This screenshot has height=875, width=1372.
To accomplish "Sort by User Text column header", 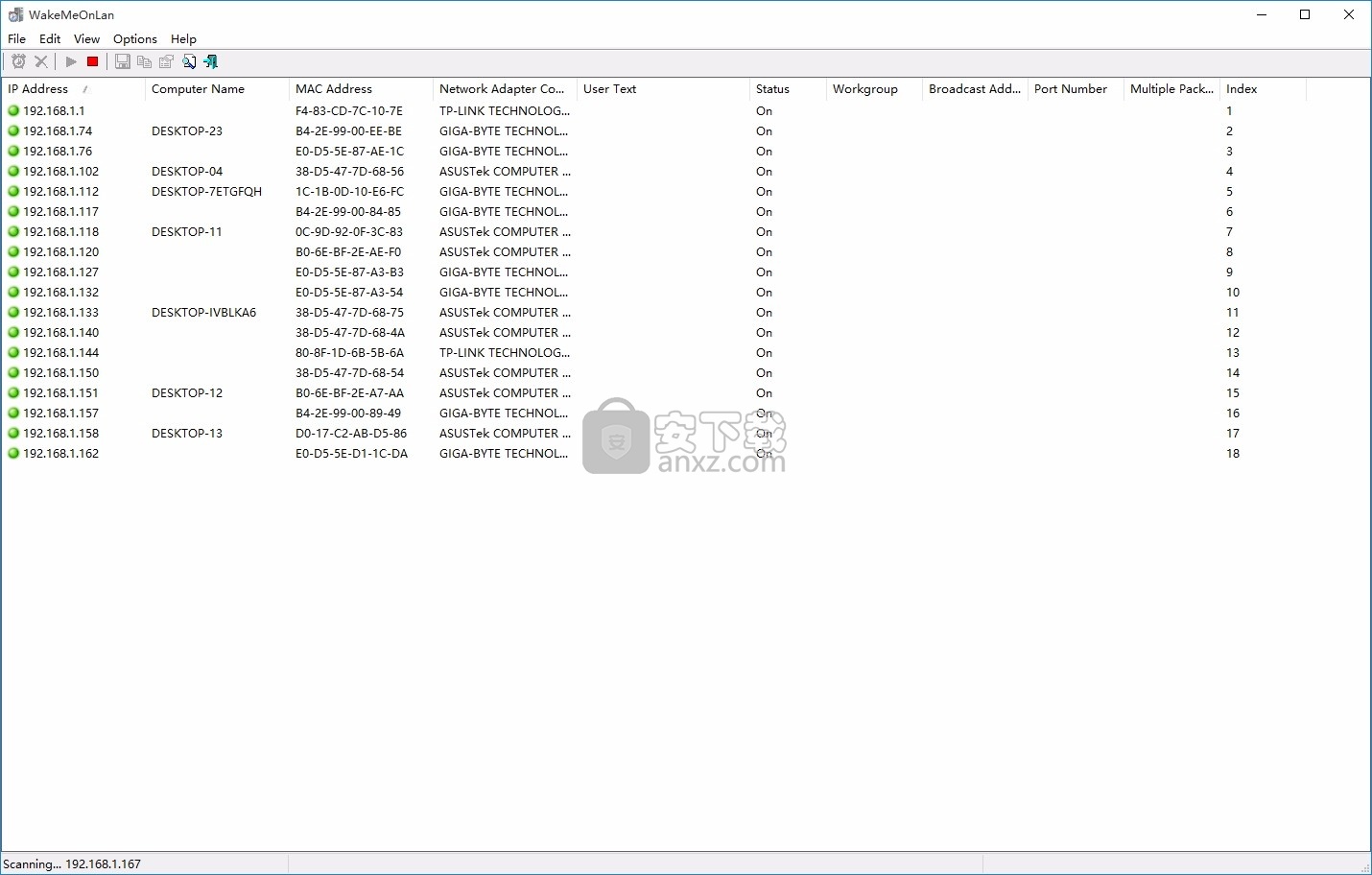I will (663, 88).
